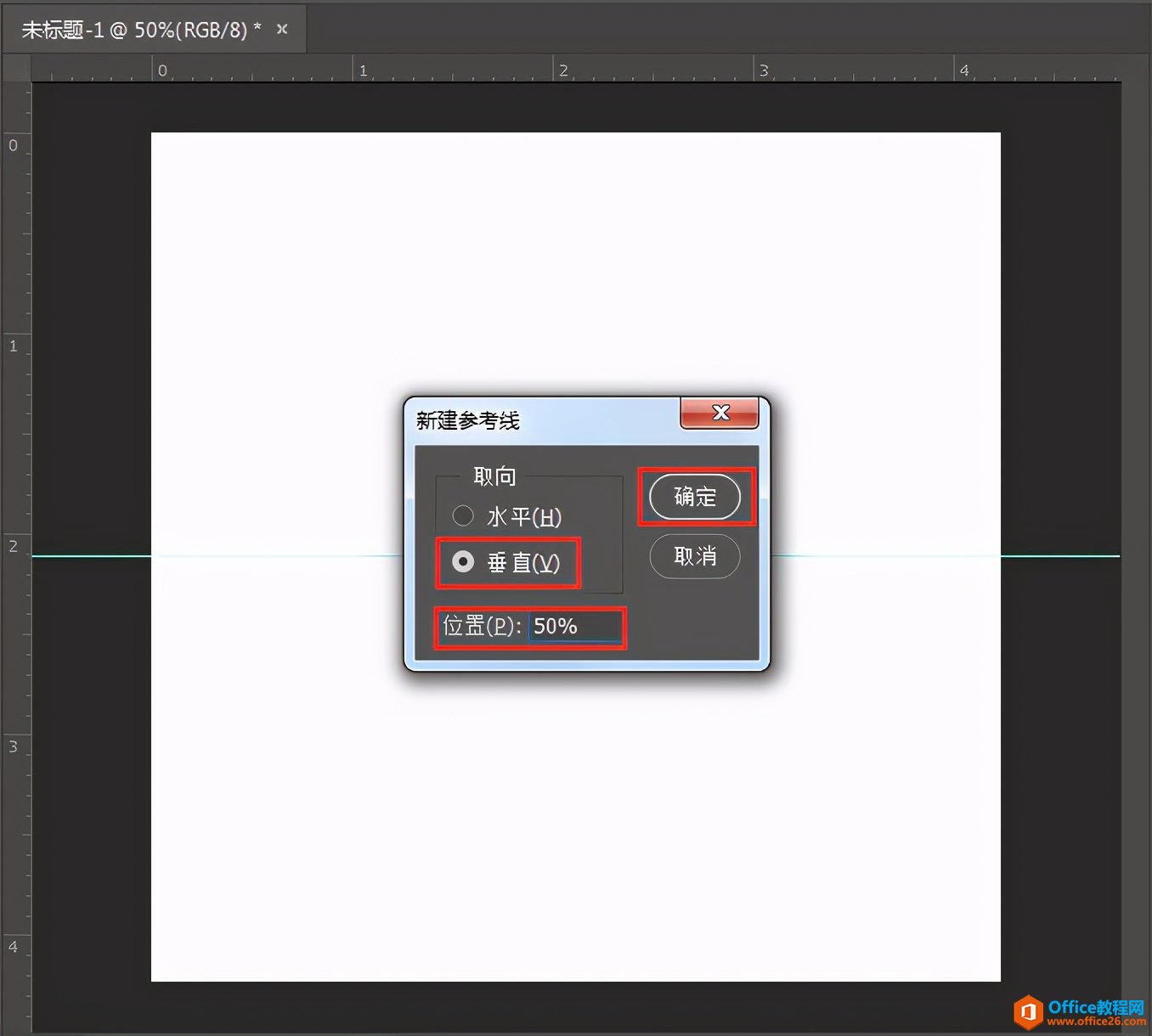Select the 水平(H) radio button
1152x1036 pixels.
point(463,515)
